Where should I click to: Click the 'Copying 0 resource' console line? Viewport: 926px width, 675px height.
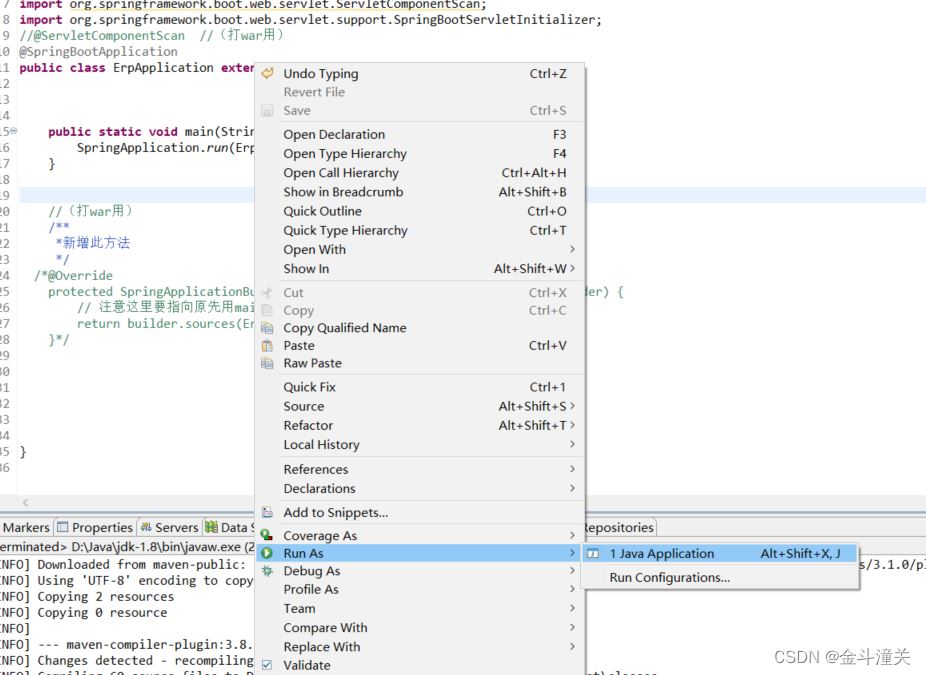tap(84, 612)
